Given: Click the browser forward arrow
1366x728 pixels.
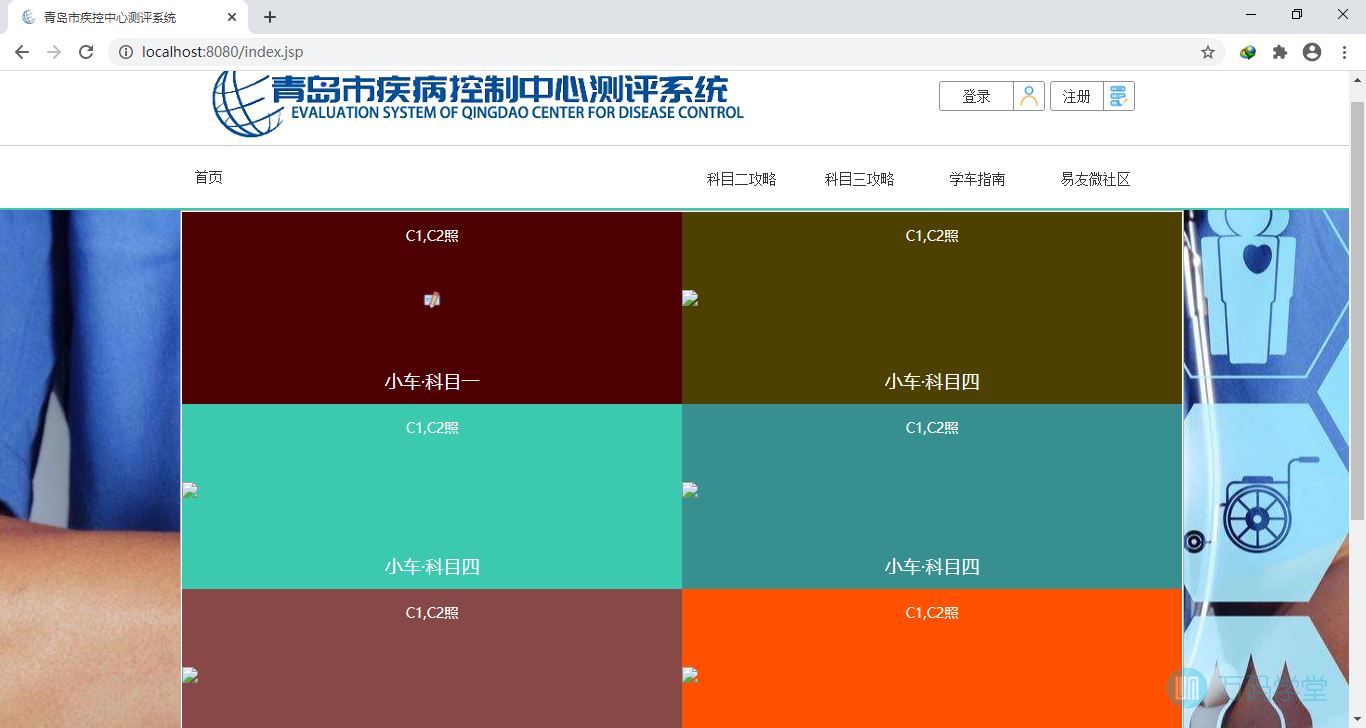Looking at the screenshot, I should point(54,52).
